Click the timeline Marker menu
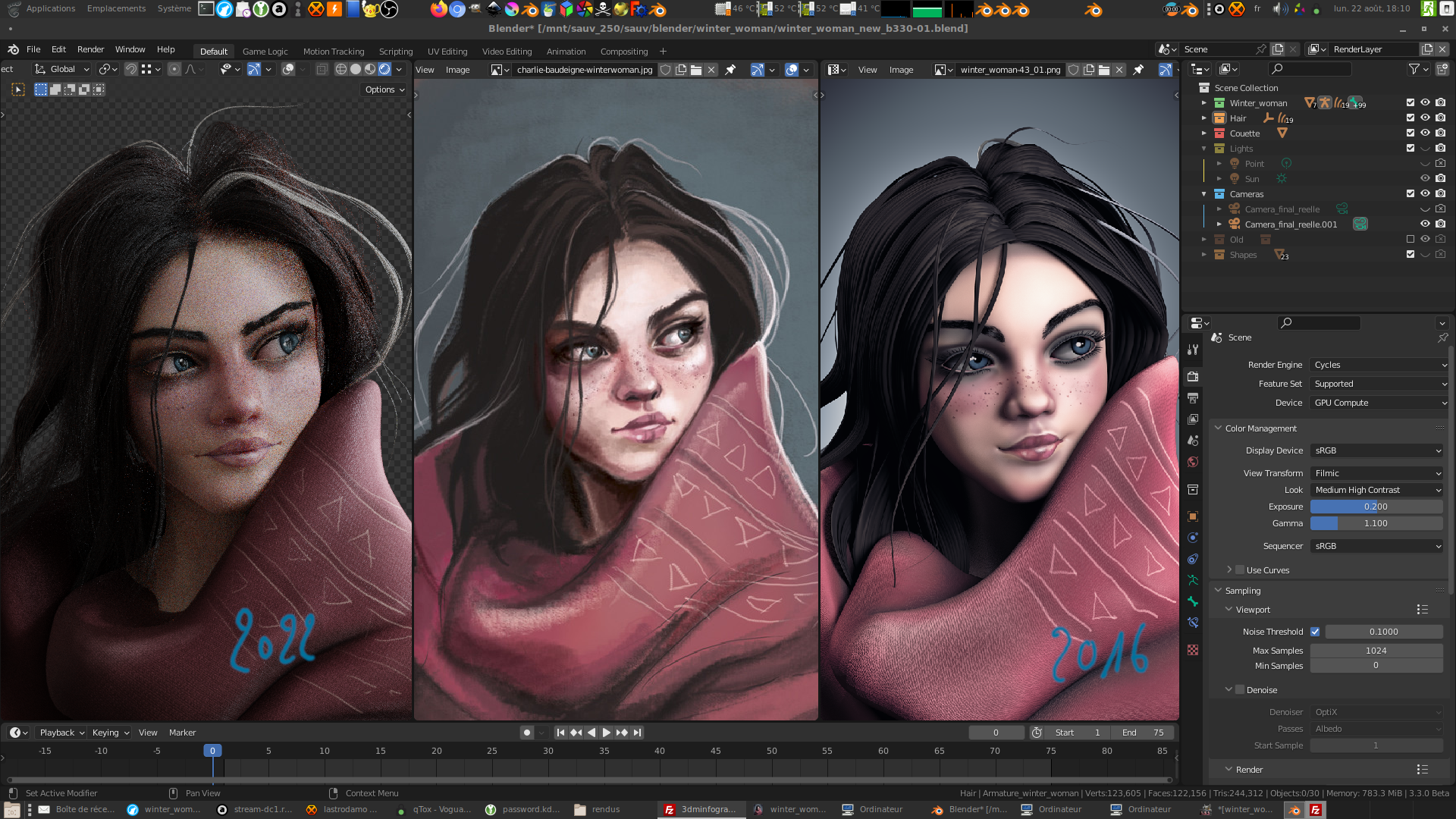The height and width of the screenshot is (819, 1456). (182, 733)
